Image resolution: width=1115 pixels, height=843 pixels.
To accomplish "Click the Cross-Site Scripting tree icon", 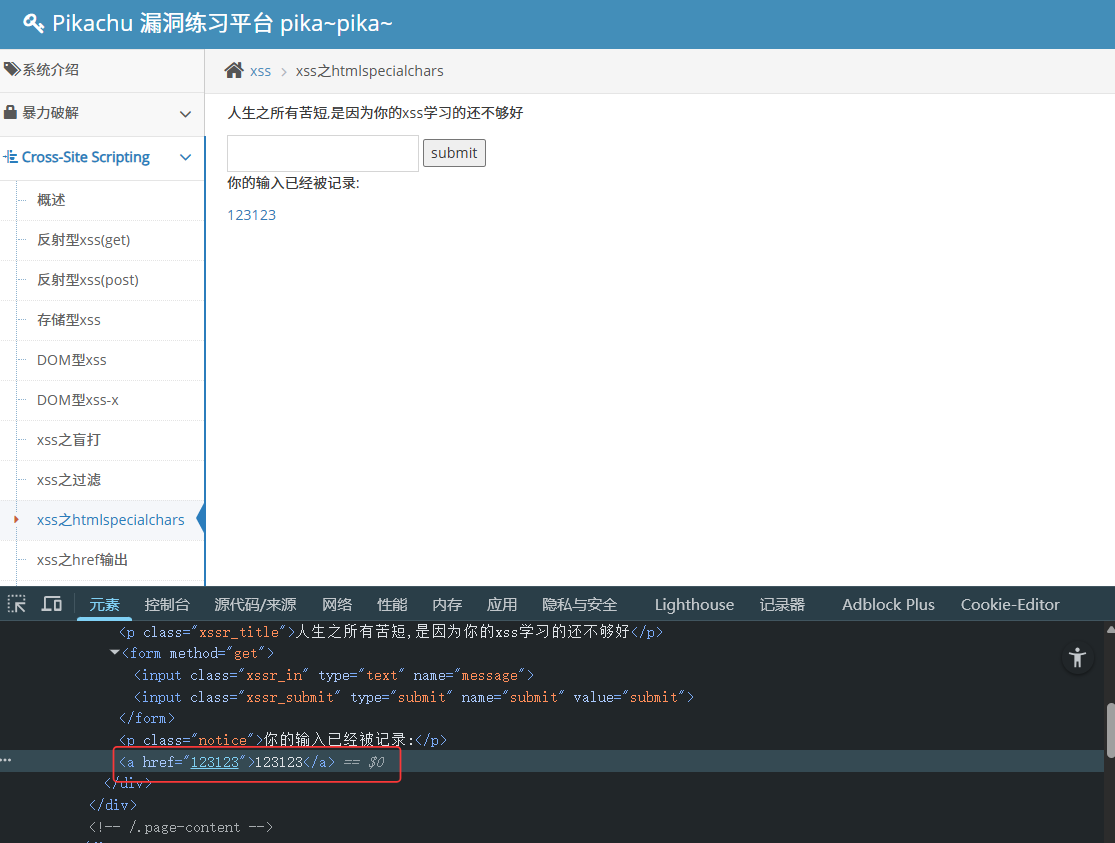I will [11, 157].
